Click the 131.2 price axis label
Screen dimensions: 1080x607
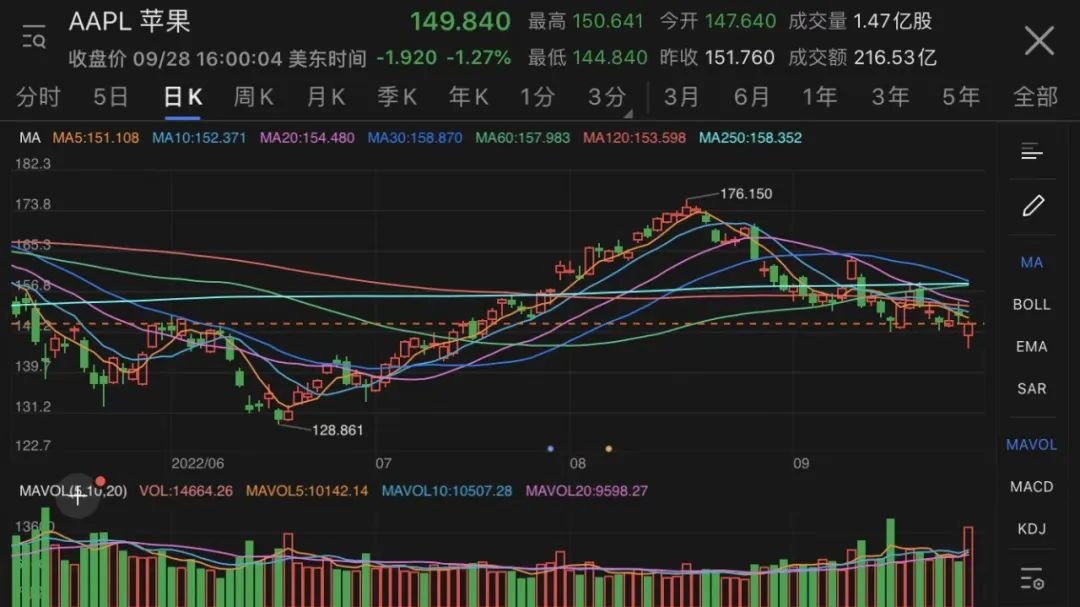click(32, 407)
